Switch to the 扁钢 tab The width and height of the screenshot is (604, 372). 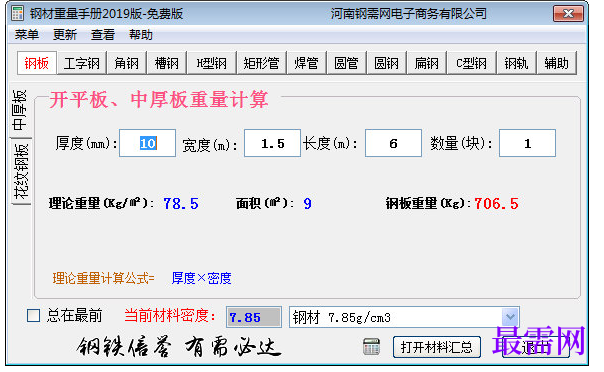coord(426,63)
